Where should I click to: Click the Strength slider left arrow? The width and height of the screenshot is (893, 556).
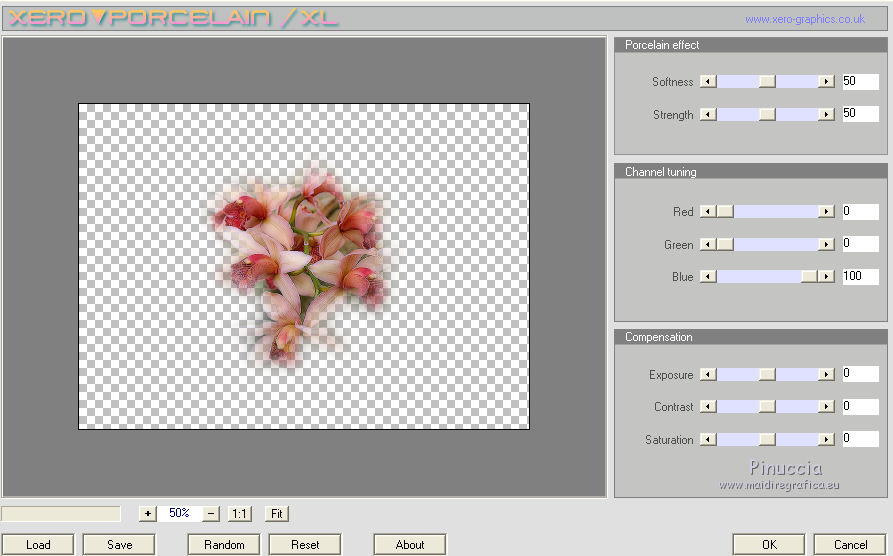click(708, 115)
